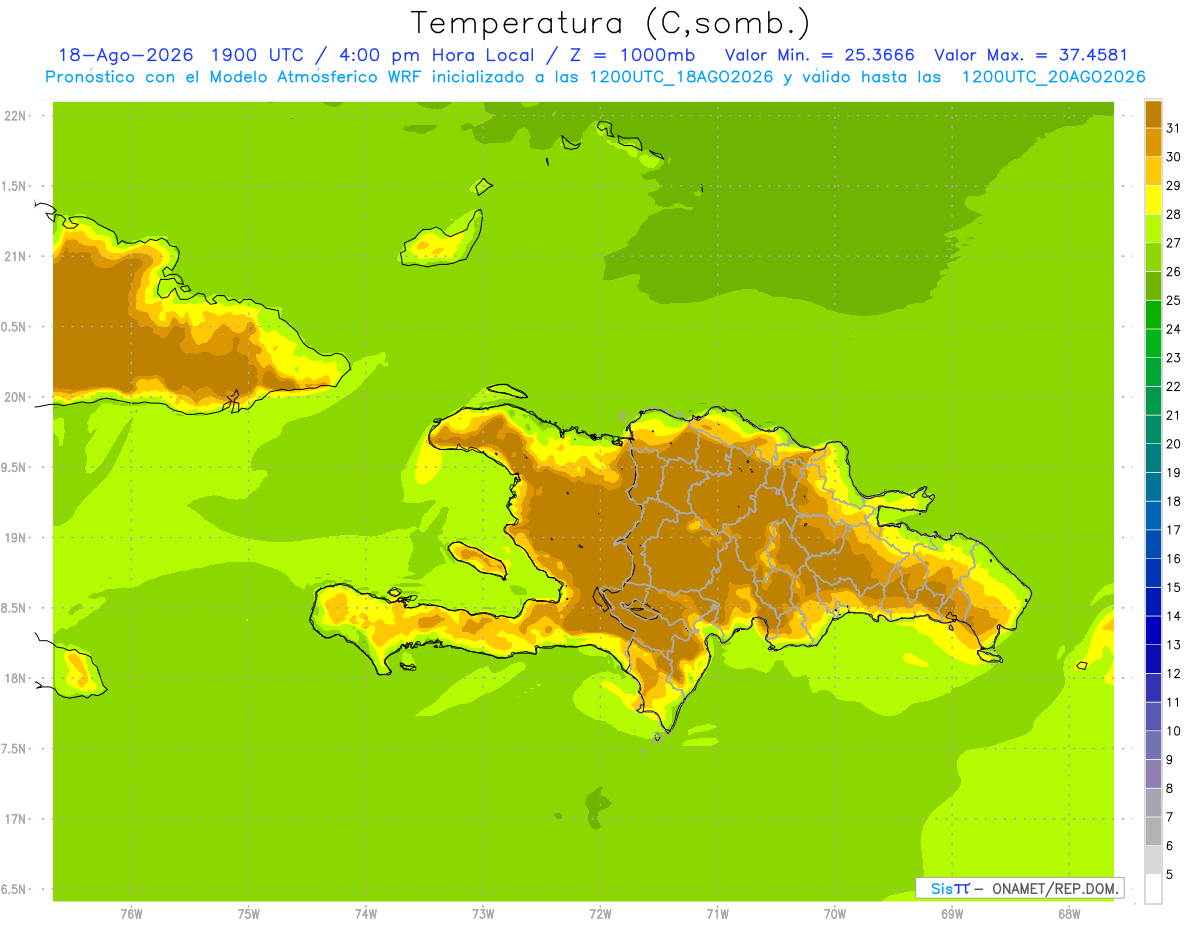
Task: Click the legend value '31'
Action: click(x=1173, y=128)
